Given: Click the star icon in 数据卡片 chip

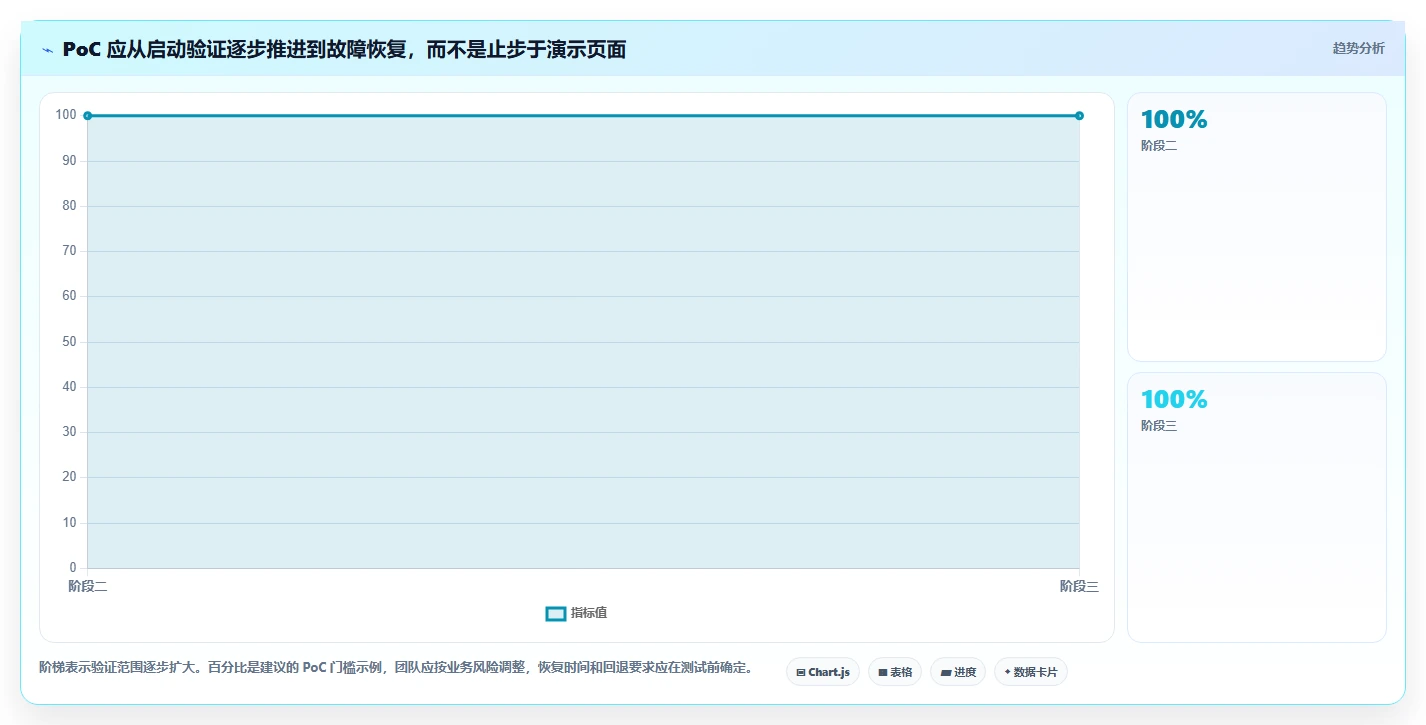Looking at the screenshot, I should coord(1007,672).
